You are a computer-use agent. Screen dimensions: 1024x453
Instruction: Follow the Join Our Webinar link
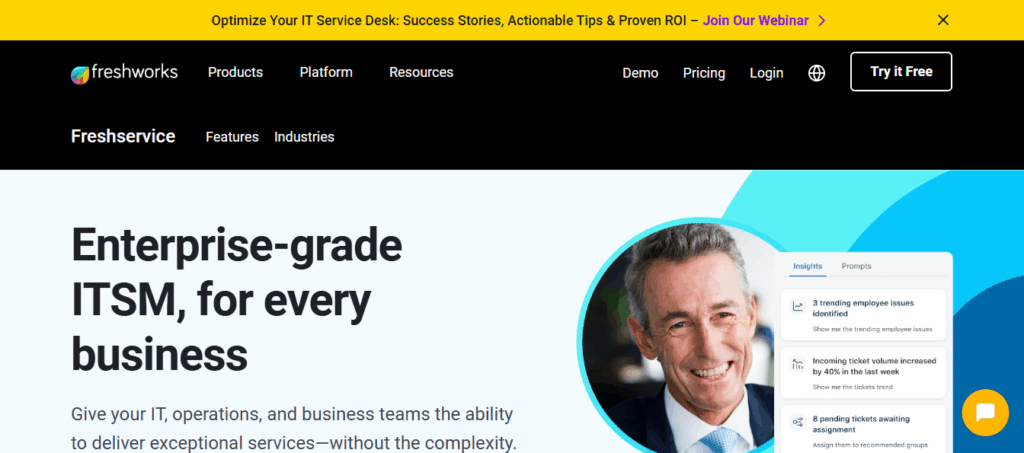756,21
